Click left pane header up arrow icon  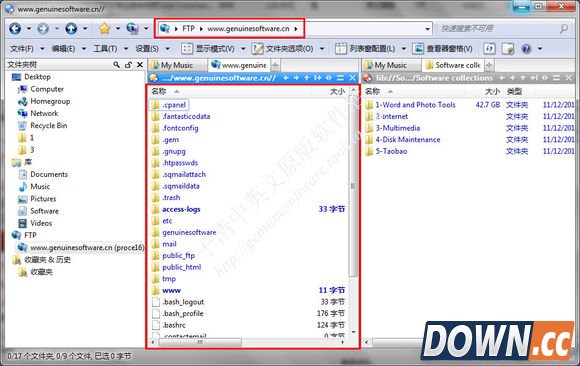pyautogui.click(x=307, y=78)
